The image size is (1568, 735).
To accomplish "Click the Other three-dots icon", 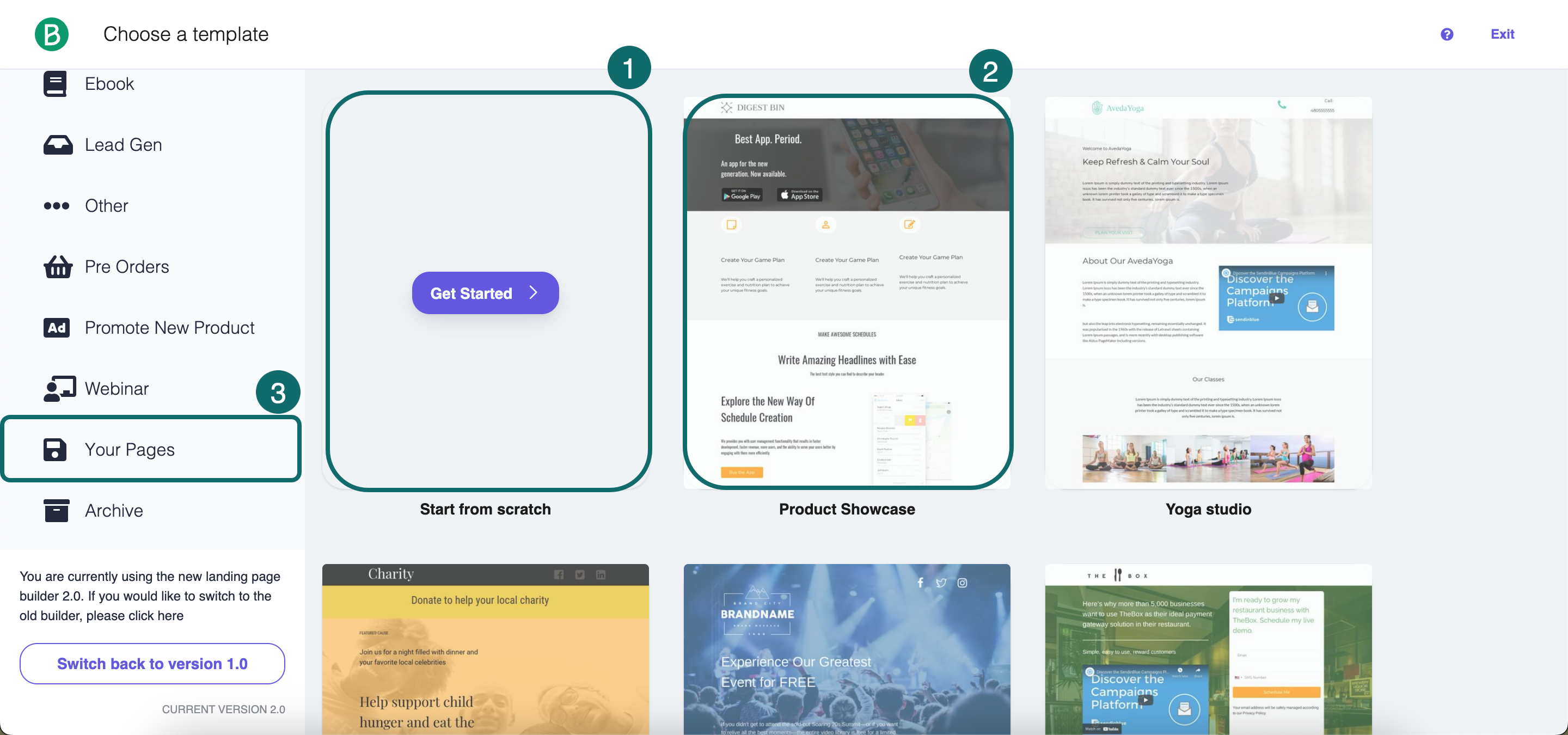I will (x=57, y=206).
